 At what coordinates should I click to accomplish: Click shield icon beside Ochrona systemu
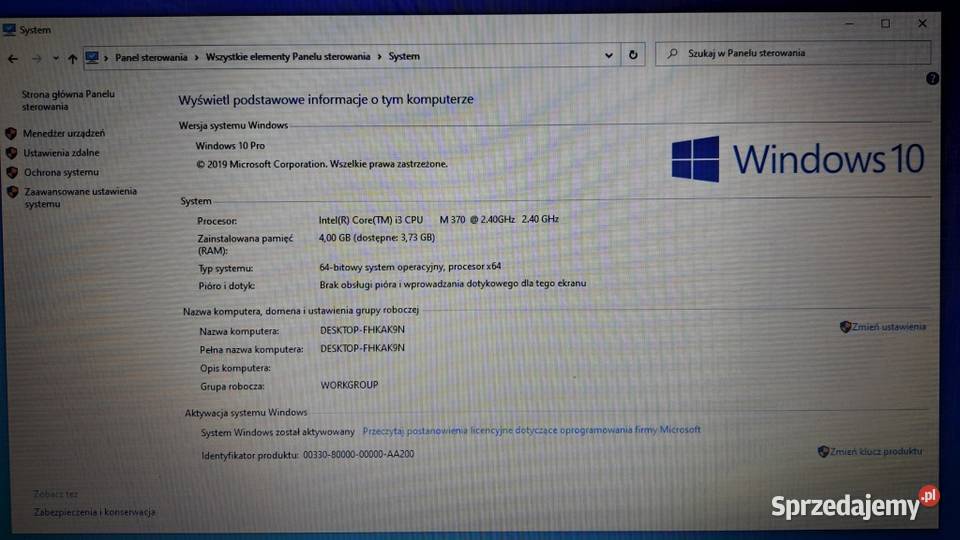[x=12, y=173]
